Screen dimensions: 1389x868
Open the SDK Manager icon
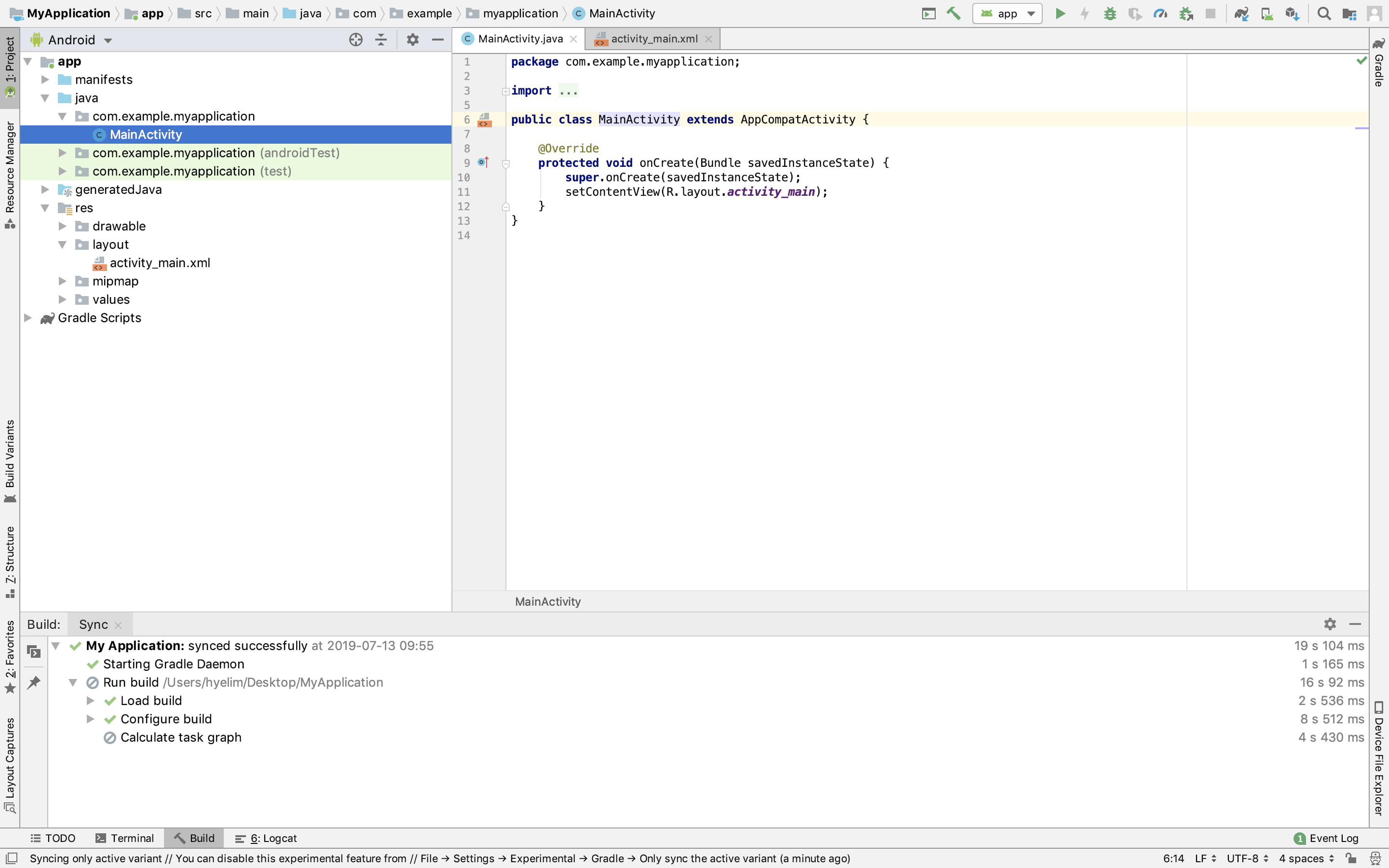[1292, 13]
